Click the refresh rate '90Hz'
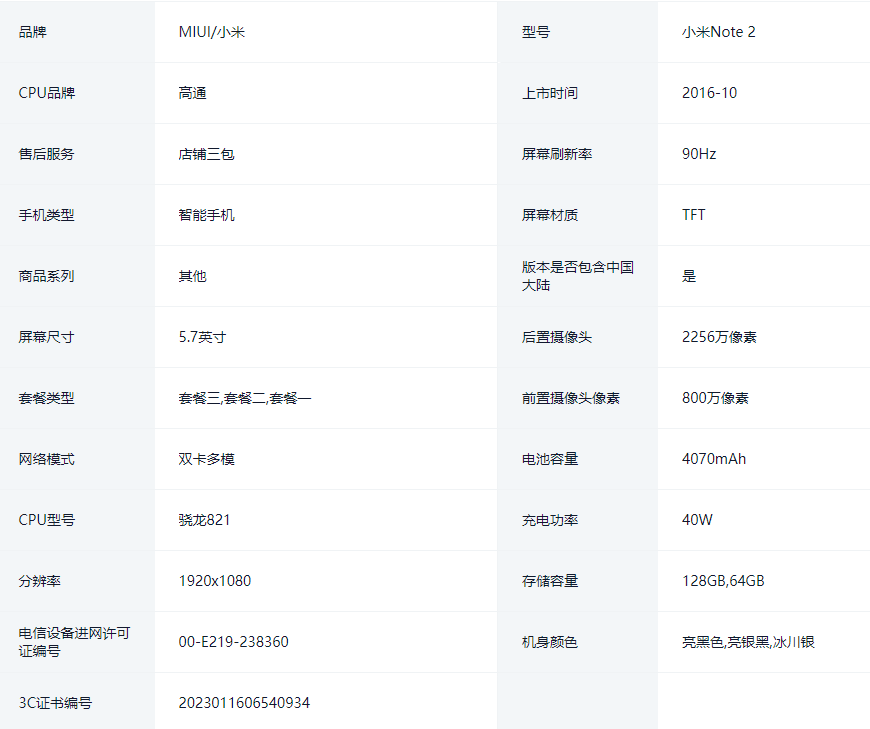Image resolution: width=870 pixels, height=729 pixels. tap(699, 154)
